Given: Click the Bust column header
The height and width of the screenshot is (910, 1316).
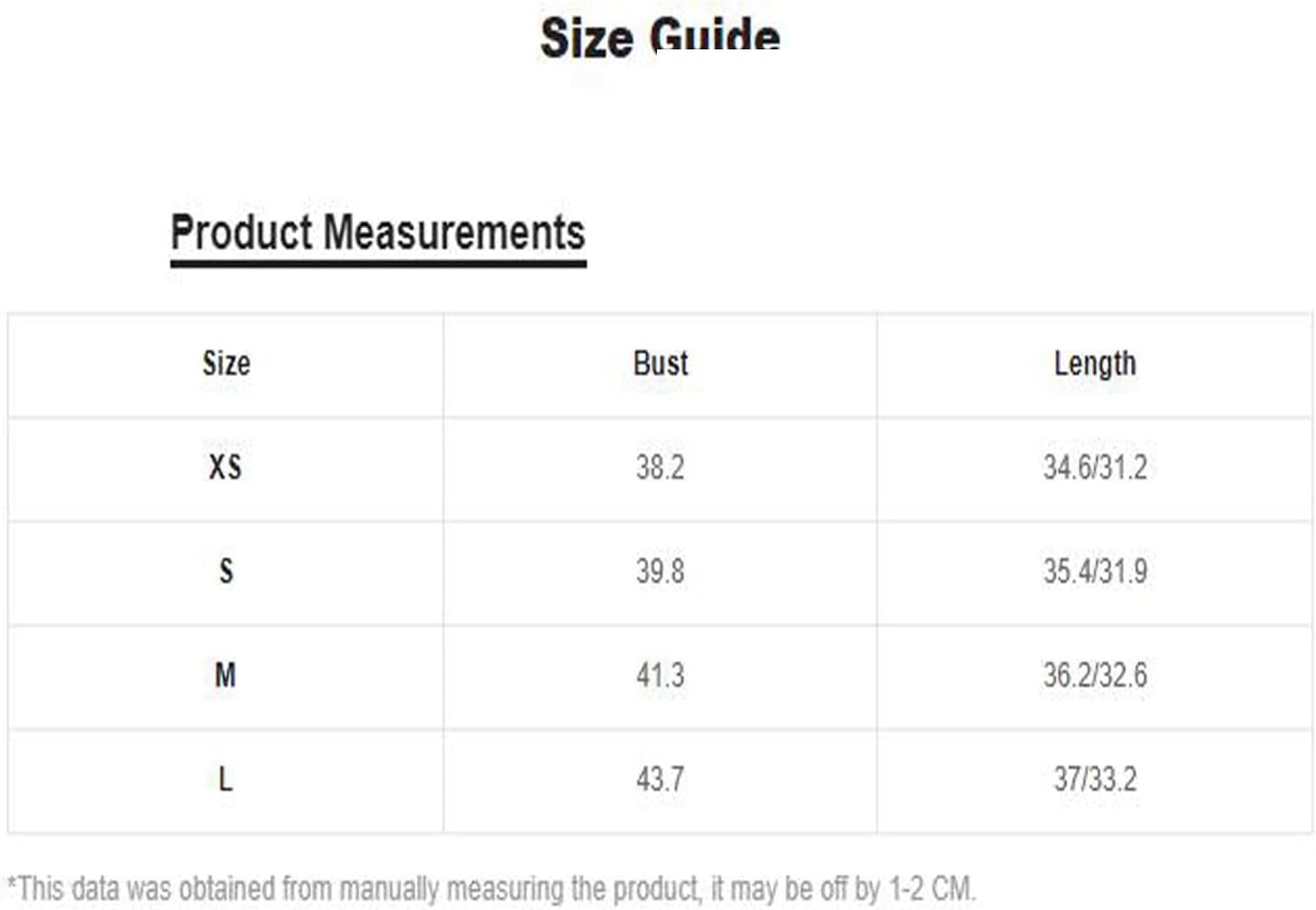Looking at the screenshot, I should (x=660, y=364).
